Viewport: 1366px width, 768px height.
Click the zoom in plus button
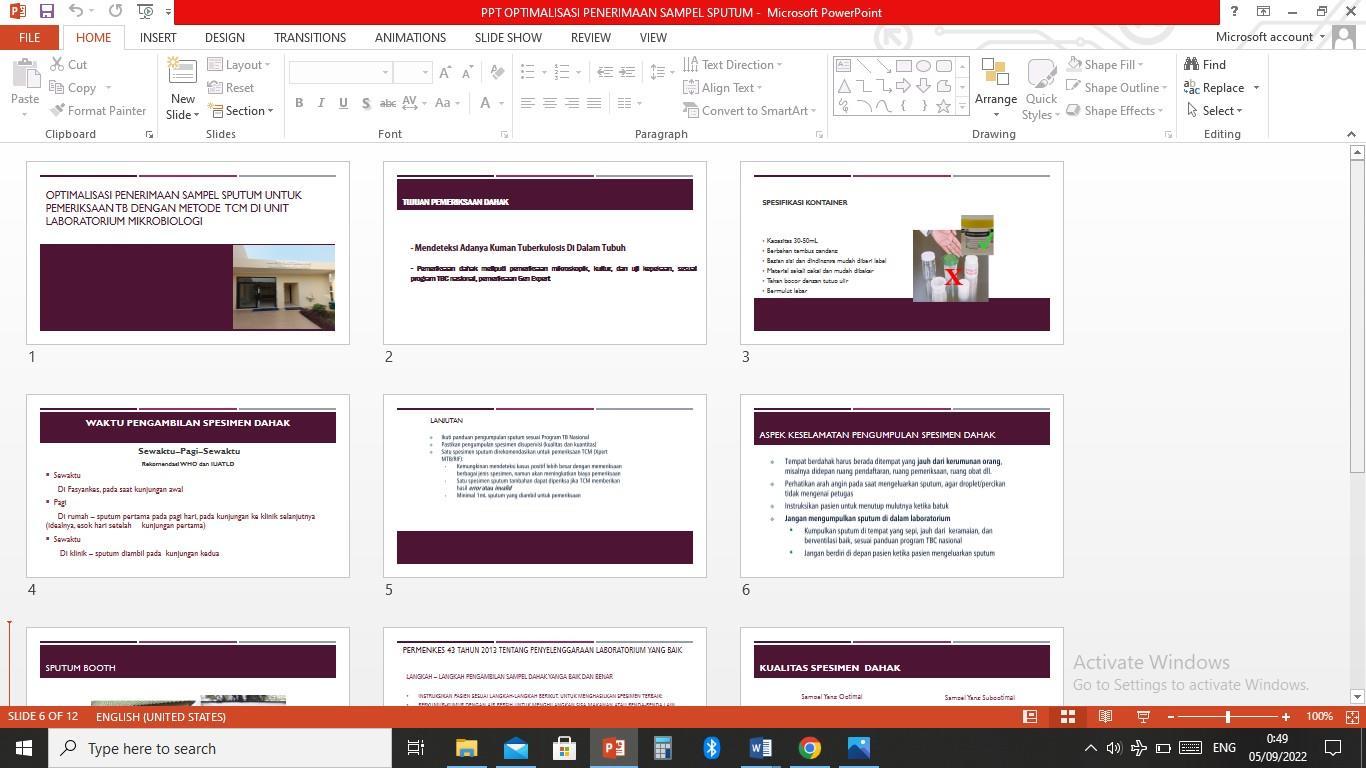[1286, 717]
